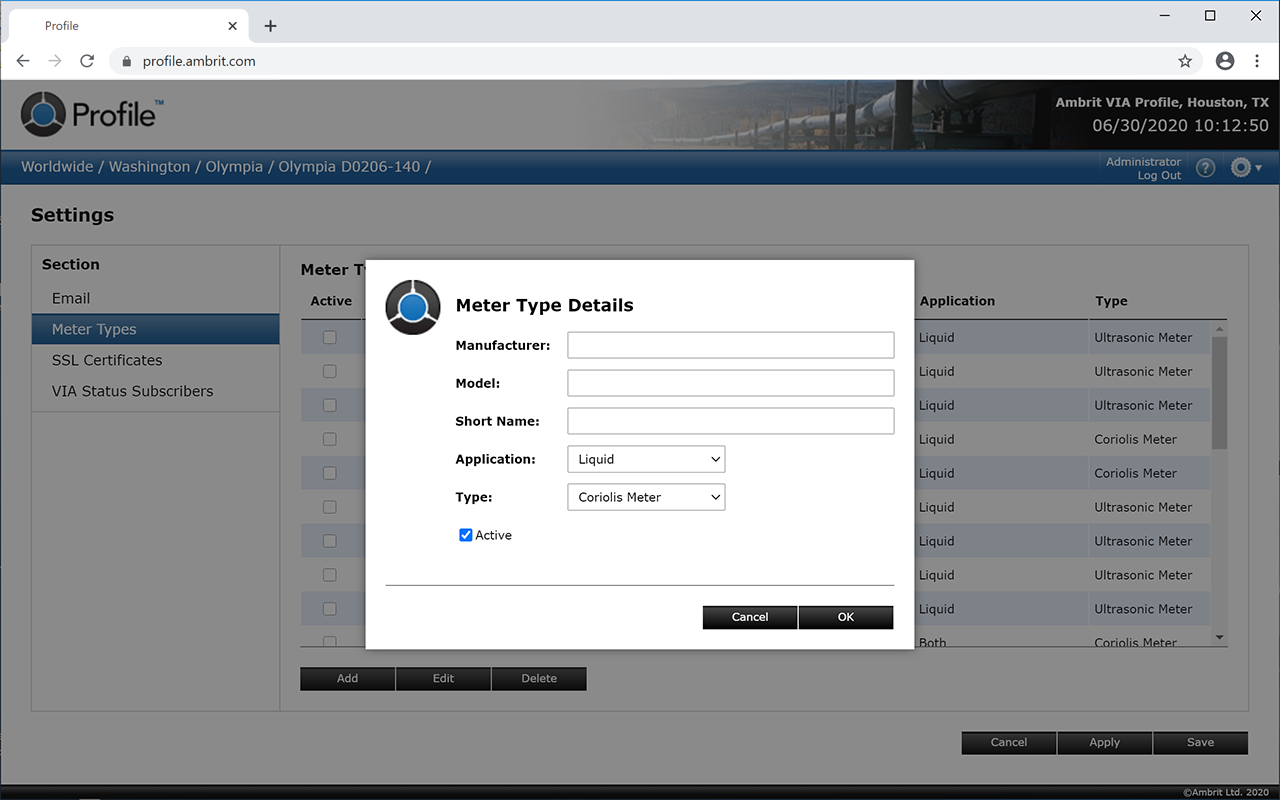This screenshot has height=800, width=1280.
Task: Uncheck the Active checkbox in dialog
Action: (466, 535)
